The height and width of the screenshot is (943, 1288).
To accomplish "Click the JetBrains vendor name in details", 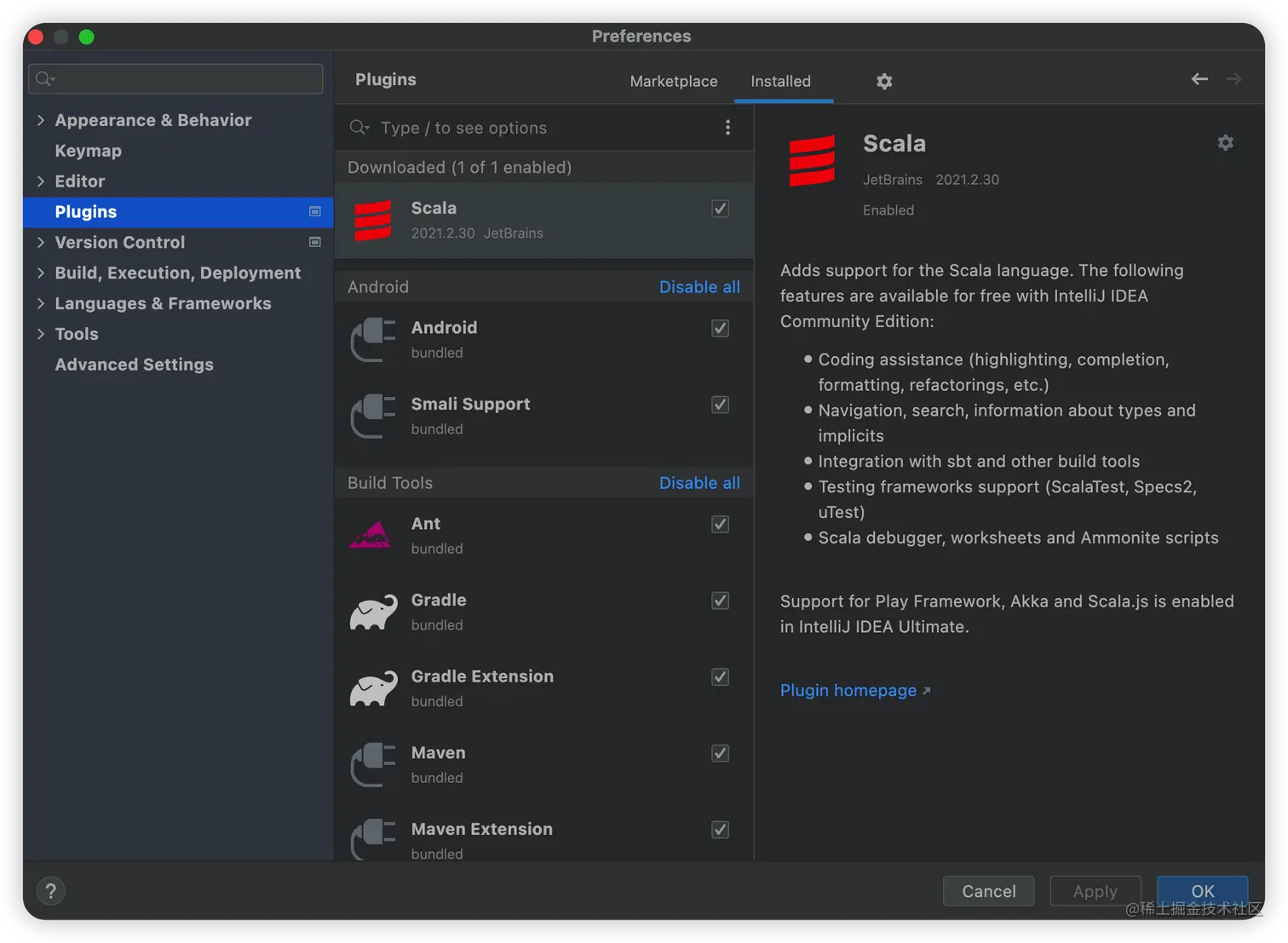I will (893, 180).
